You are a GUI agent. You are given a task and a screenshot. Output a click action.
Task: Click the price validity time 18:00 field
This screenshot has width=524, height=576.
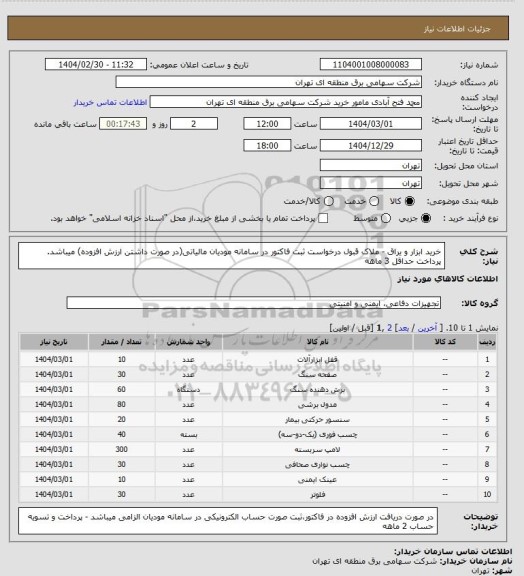pos(267,145)
